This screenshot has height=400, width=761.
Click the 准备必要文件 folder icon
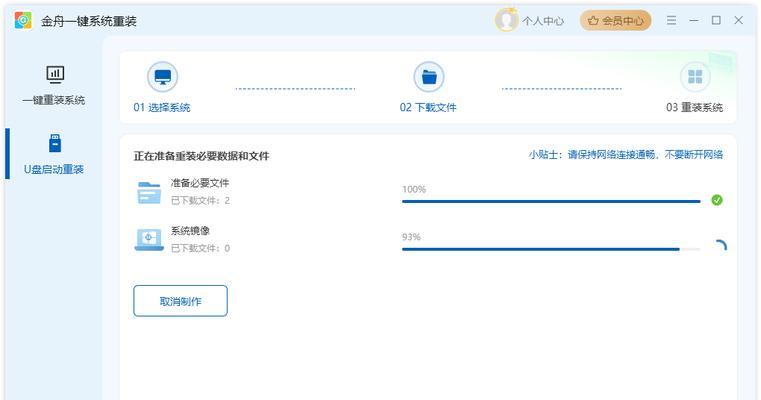149,192
